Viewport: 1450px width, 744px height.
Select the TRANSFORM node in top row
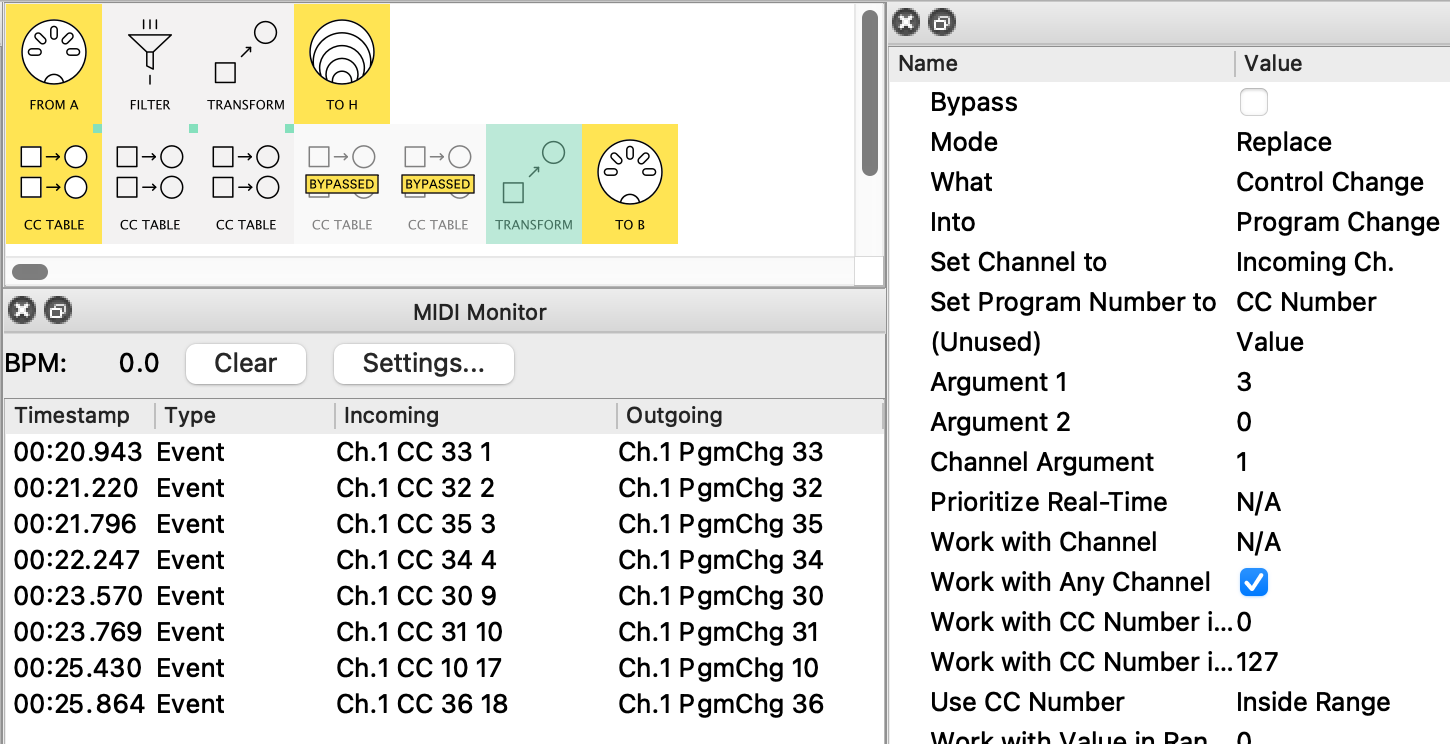[246, 63]
